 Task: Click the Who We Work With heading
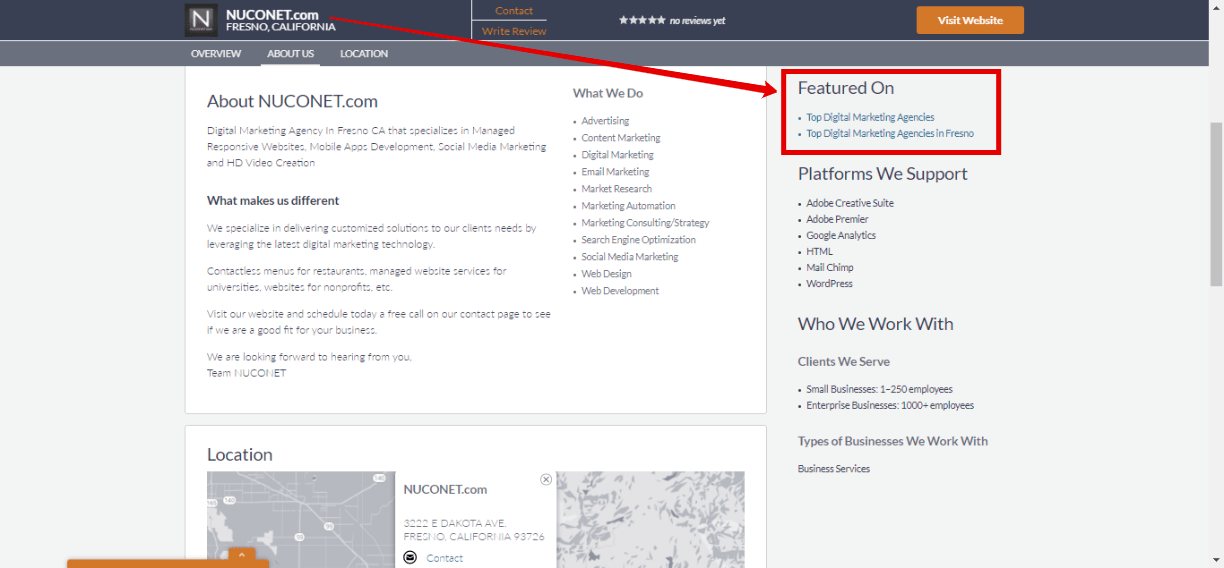pos(876,324)
